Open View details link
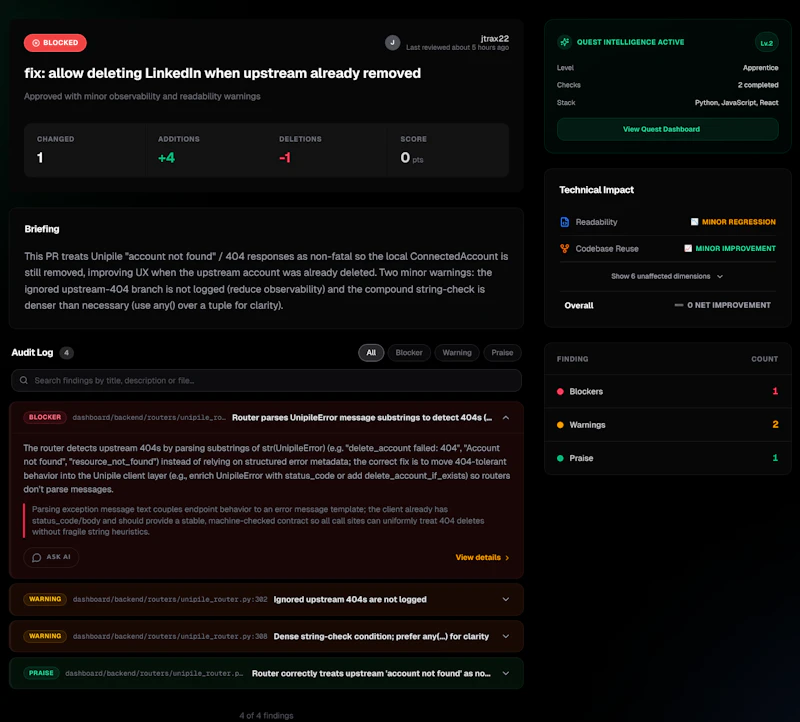Image resolution: width=800 pixels, height=722 pixels. pyautogui.click(x=482, y=557)
